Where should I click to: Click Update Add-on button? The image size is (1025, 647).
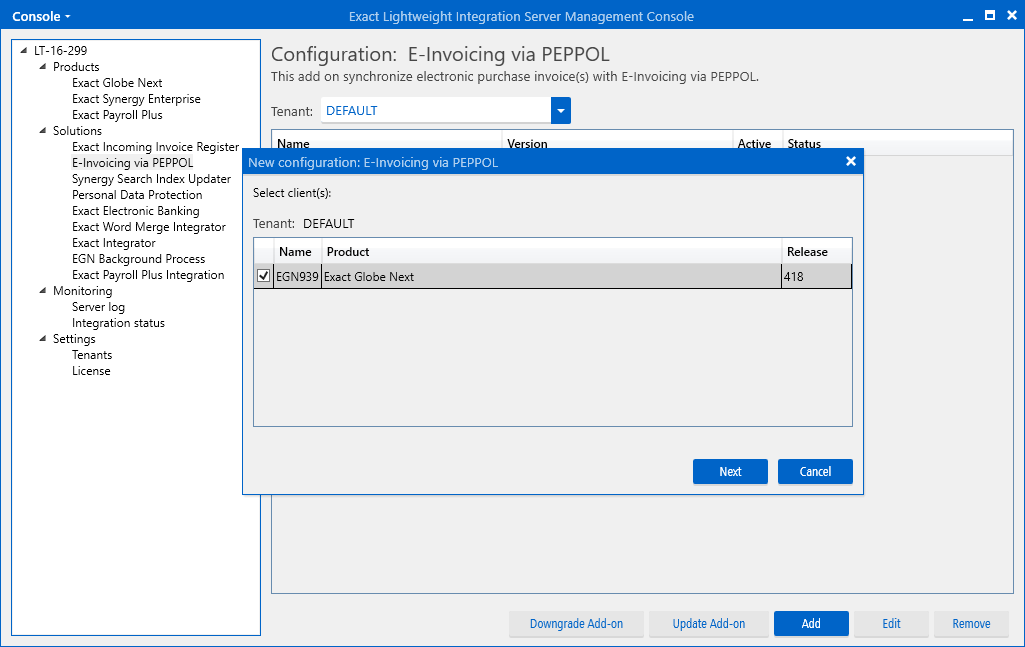709,623
